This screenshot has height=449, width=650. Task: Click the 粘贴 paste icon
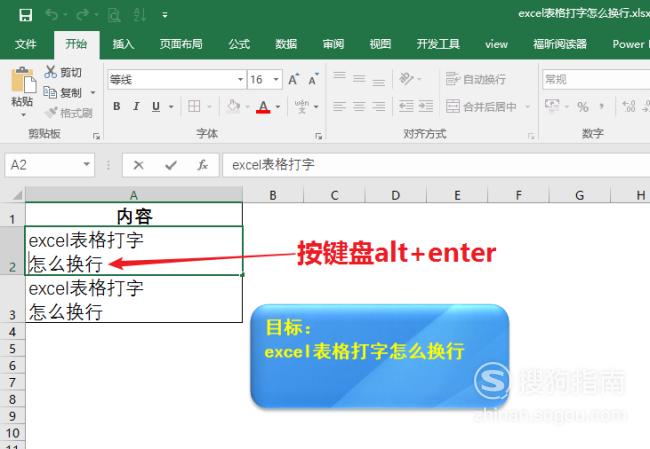tap(23, 79)
